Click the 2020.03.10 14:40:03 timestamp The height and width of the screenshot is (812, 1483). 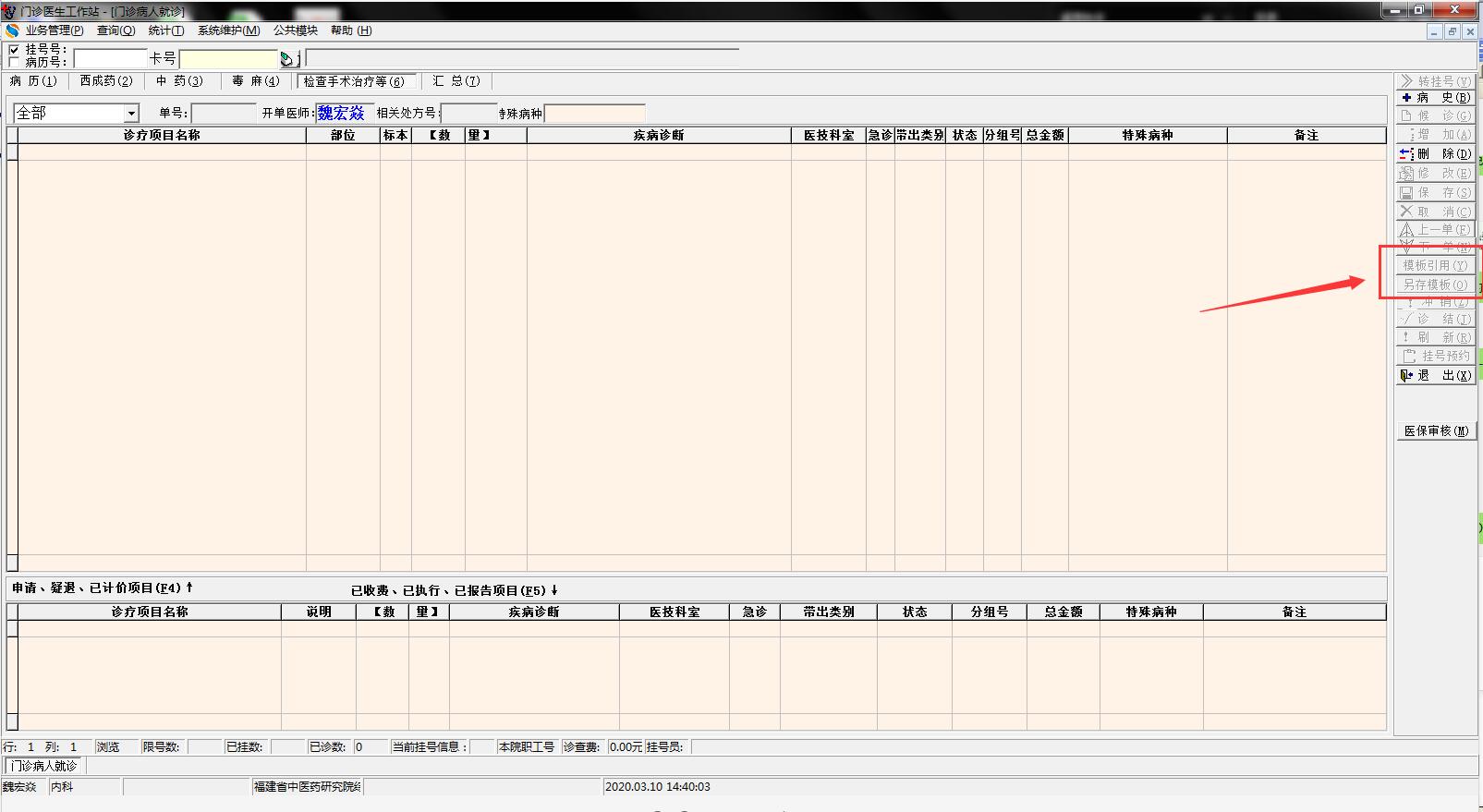click(x=658, y=787)
